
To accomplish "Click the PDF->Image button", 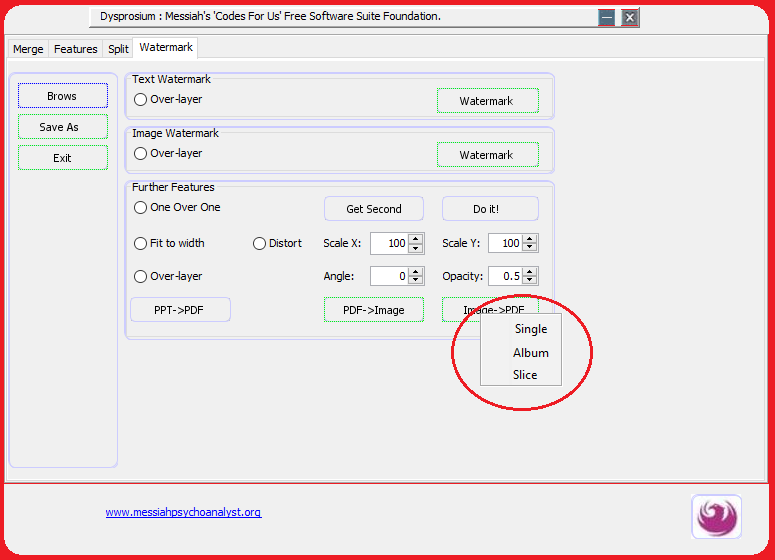I will pyautogui.click(x=374, y=310).
